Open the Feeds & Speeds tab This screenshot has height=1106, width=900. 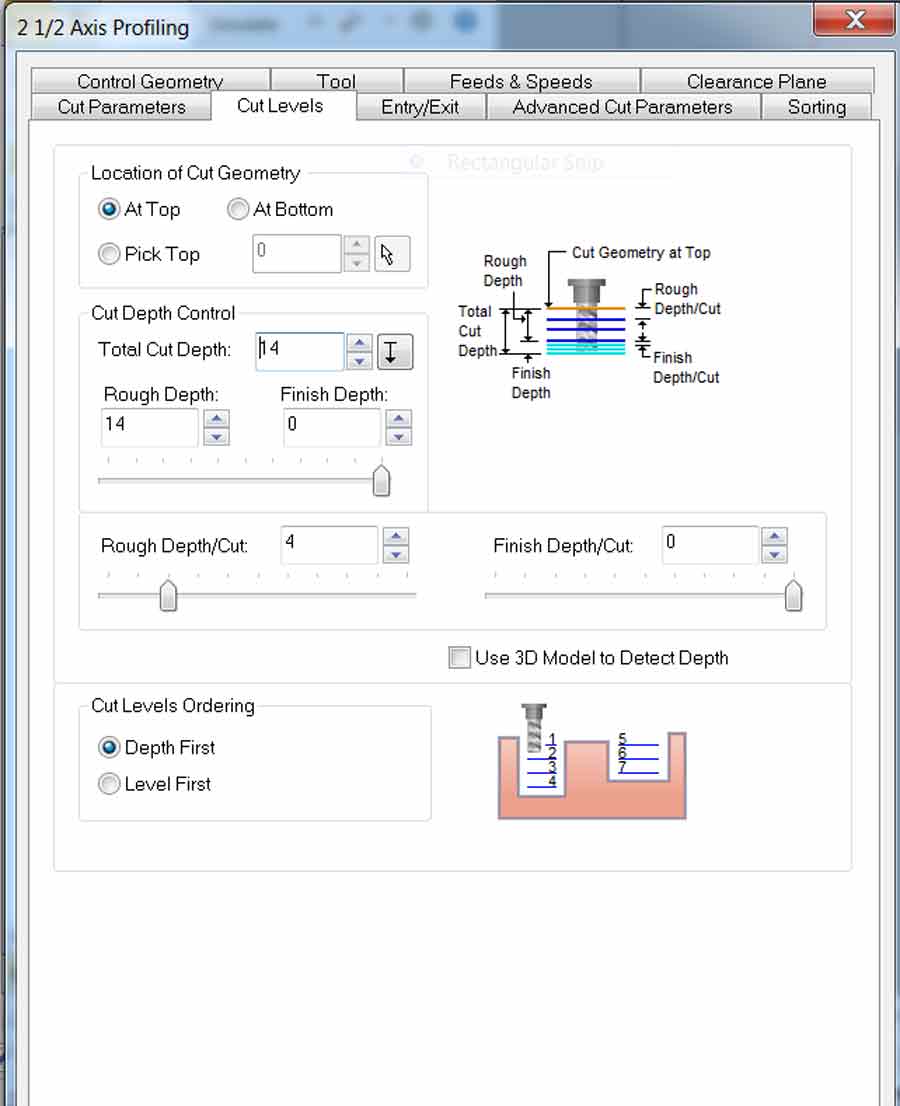coord(520,82)
